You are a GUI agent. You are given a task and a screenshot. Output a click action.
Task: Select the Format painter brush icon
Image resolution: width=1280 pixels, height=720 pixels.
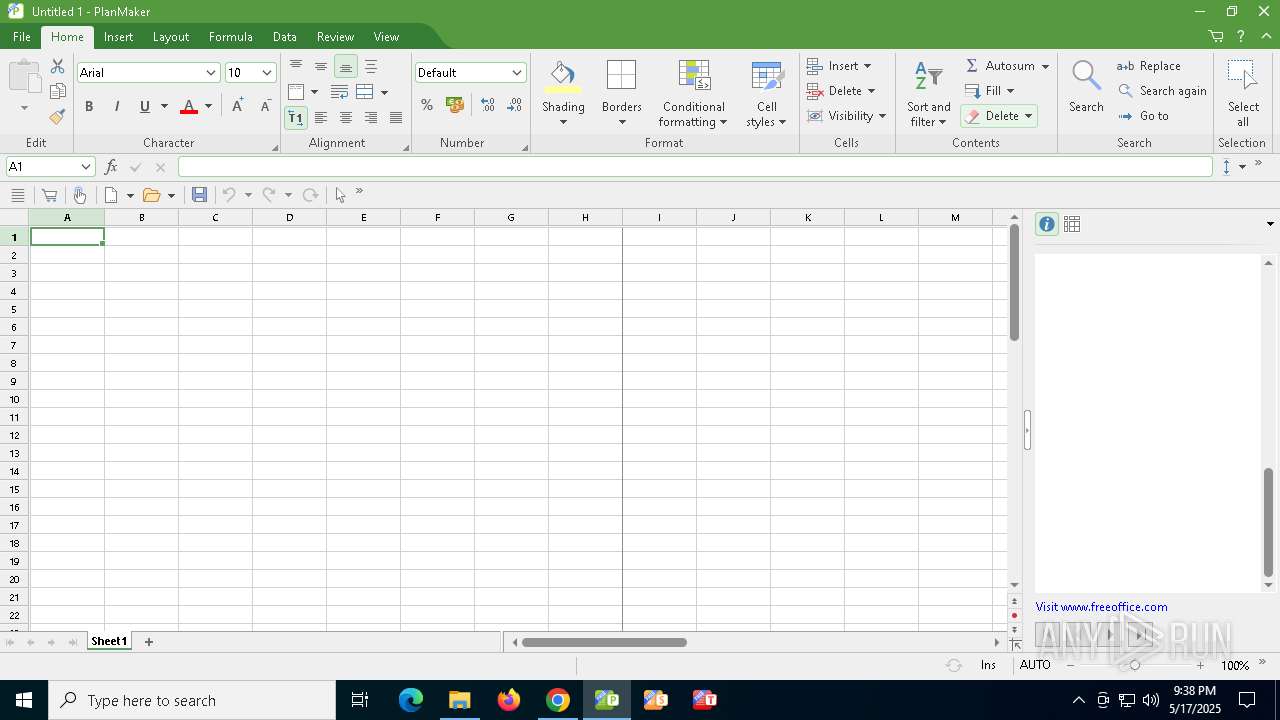(58, 116)
